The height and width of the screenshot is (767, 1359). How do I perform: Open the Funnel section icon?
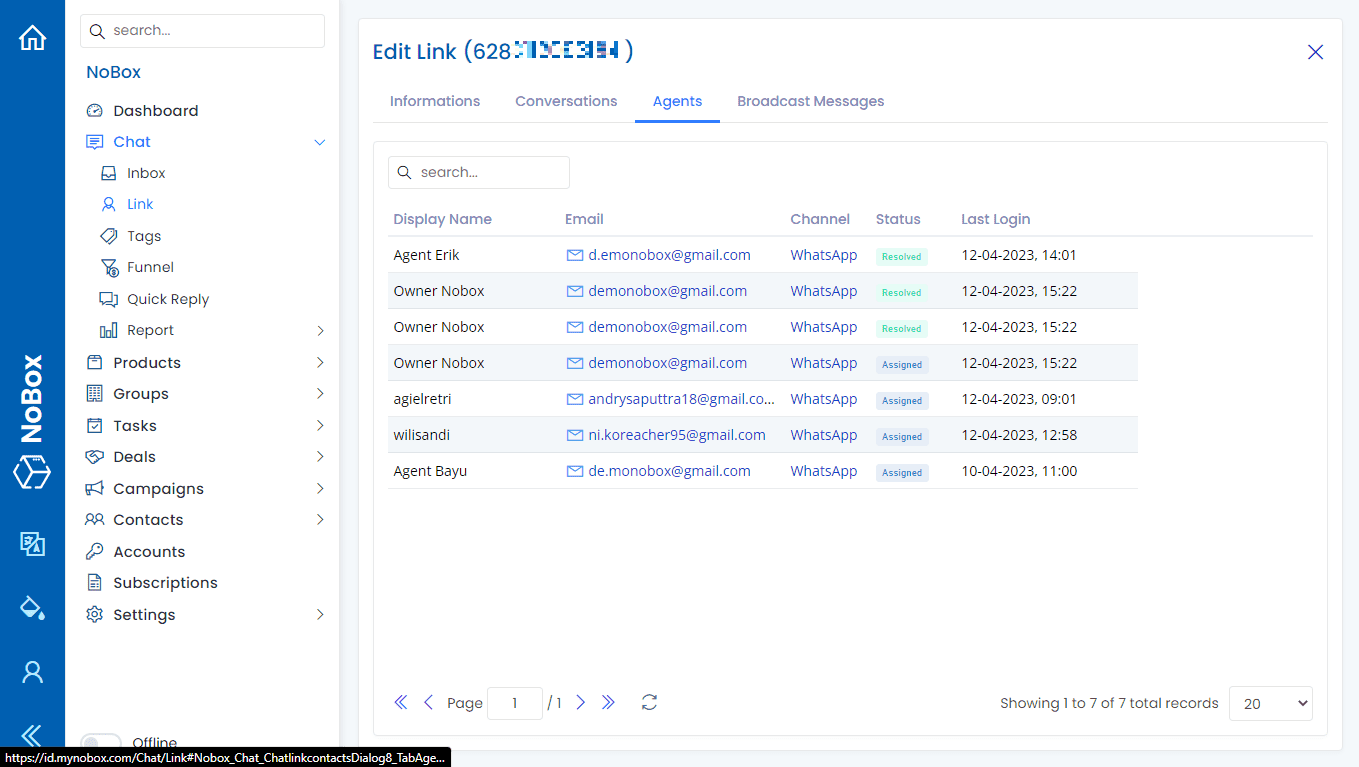point(109,267)
